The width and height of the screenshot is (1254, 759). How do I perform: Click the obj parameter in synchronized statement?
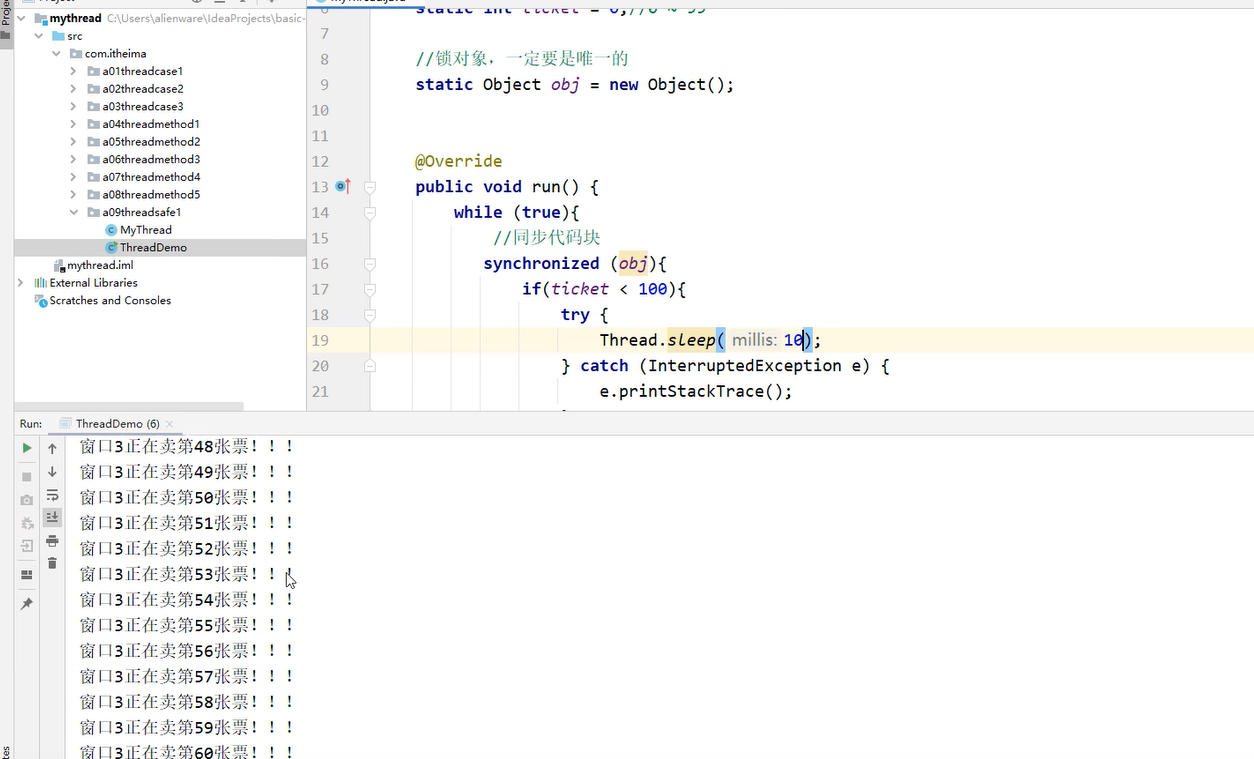pos(633,264)
